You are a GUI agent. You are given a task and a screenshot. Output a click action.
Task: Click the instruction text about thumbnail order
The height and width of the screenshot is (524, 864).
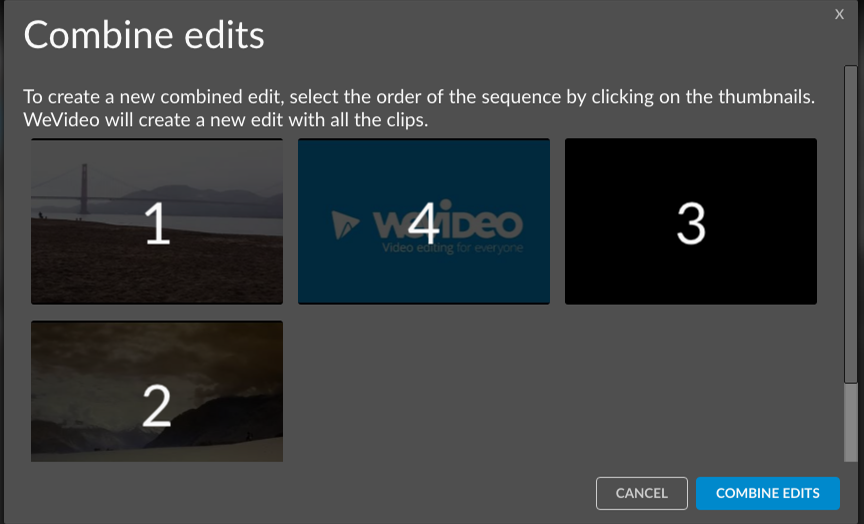(420, 98)
